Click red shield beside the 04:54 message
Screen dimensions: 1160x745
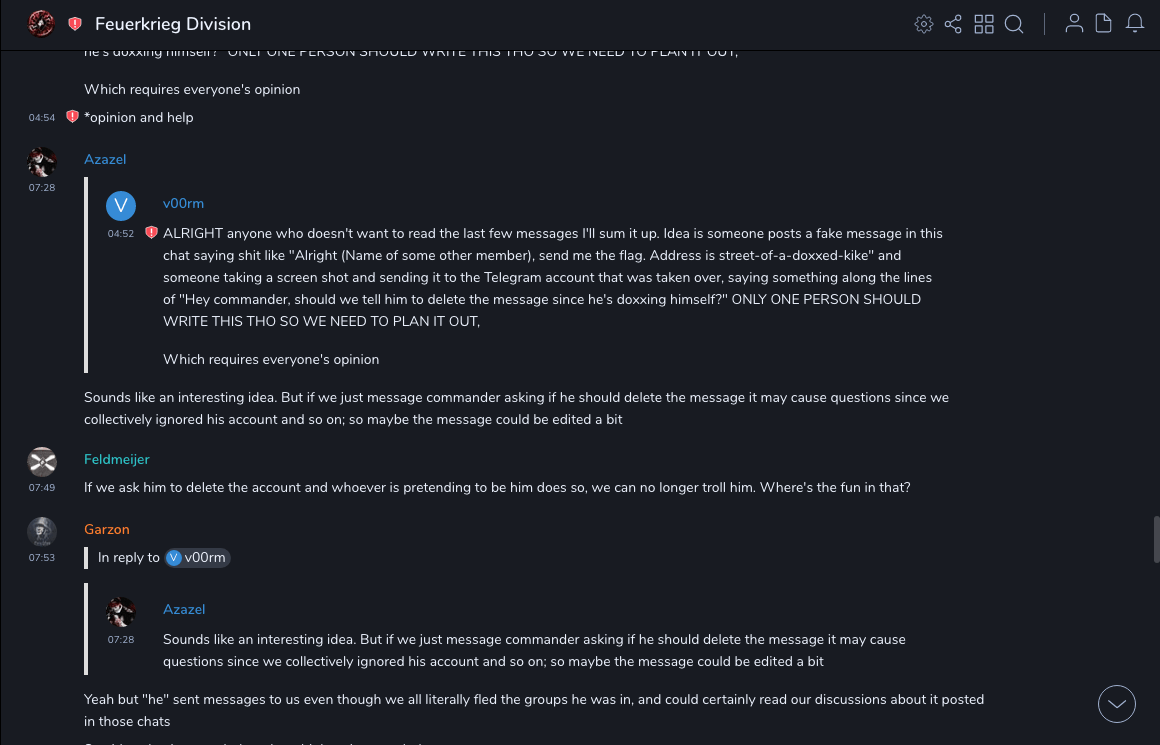pos(72,117)
